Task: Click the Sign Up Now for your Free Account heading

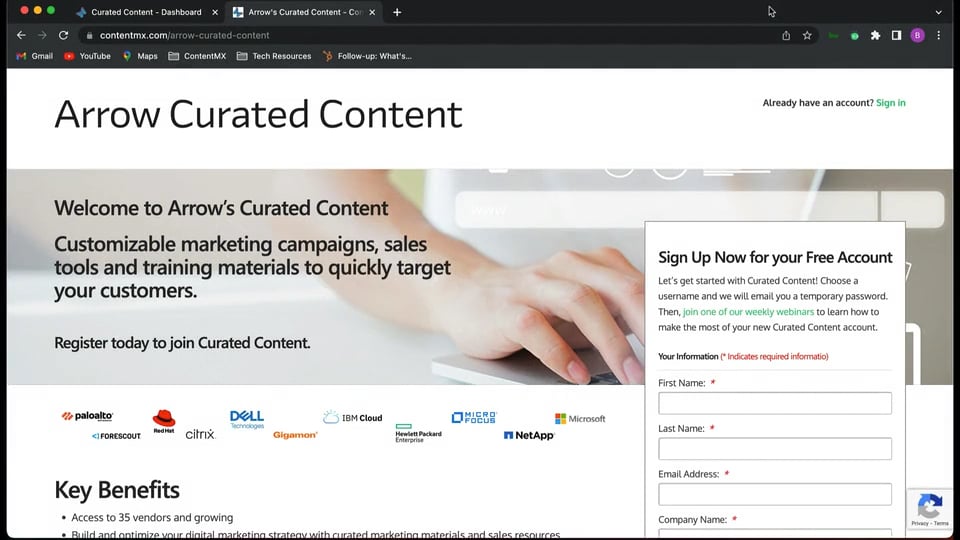Action: coord(775,257)
